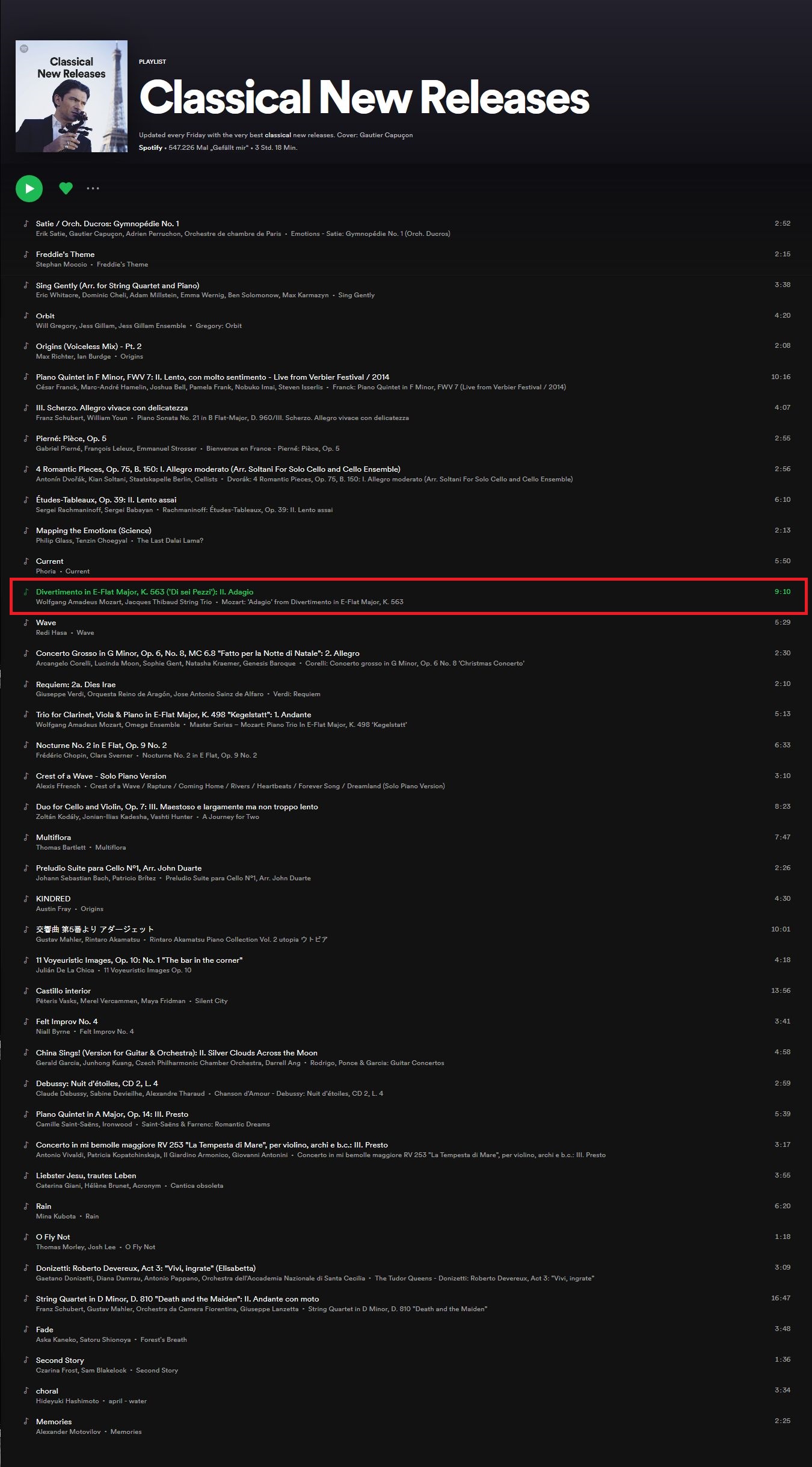This screenshot has width=812, height=1467.
Task: Toggle the green heart like icon
Action: tap(66, 188)
